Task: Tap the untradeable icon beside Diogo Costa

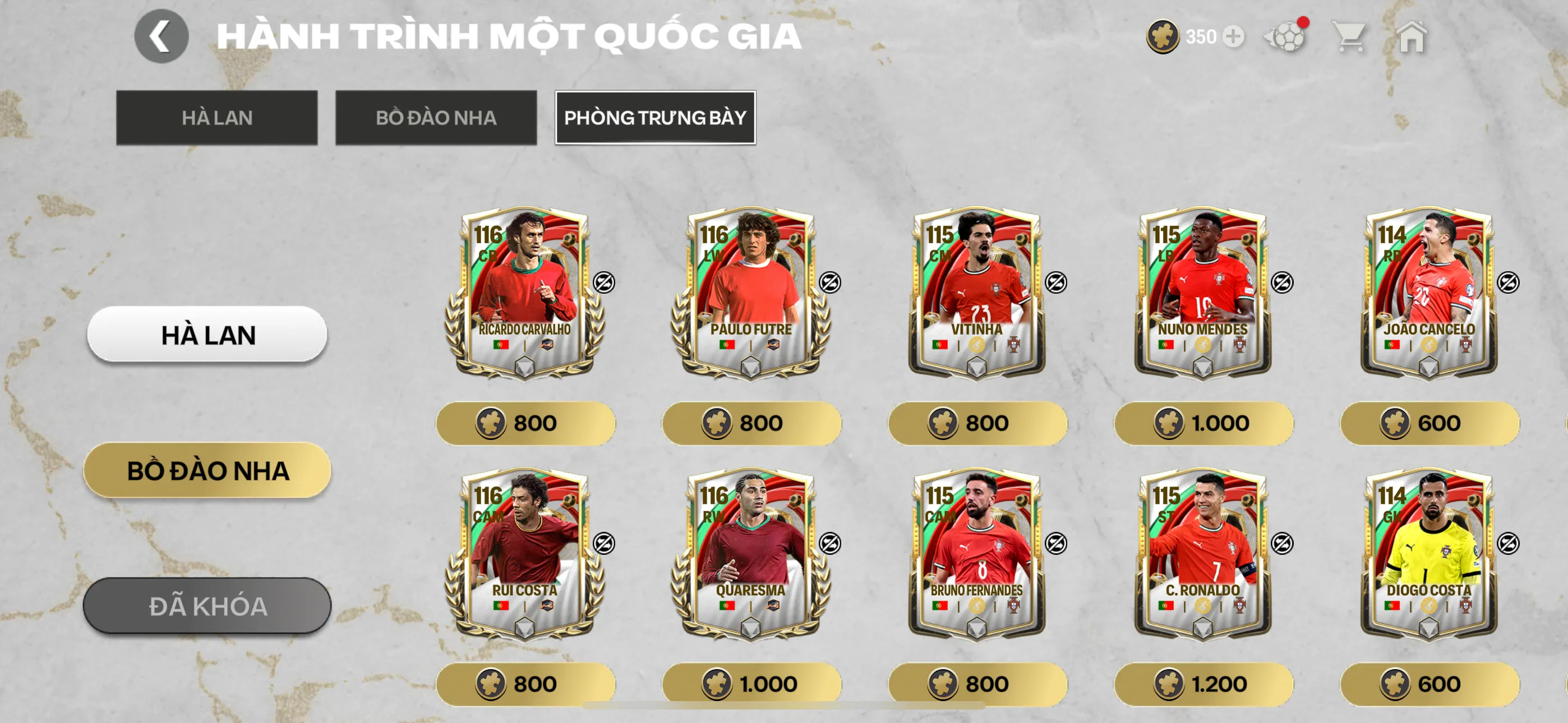Action: pos(1508,544)
